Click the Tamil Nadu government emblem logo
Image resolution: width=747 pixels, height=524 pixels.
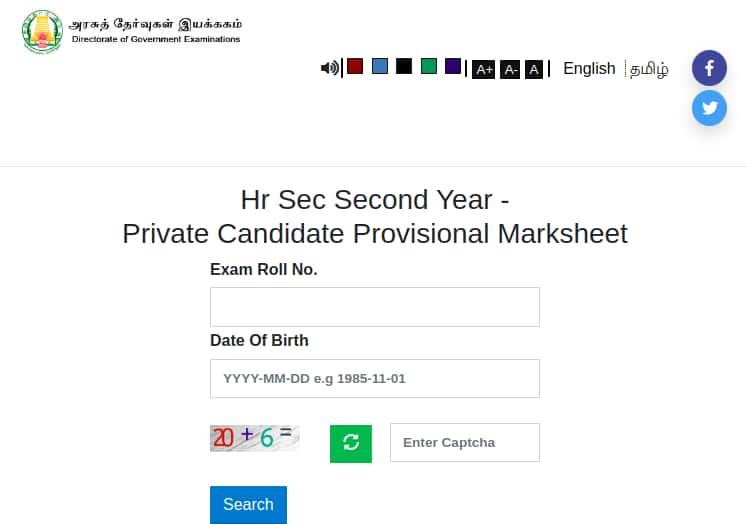41,31
